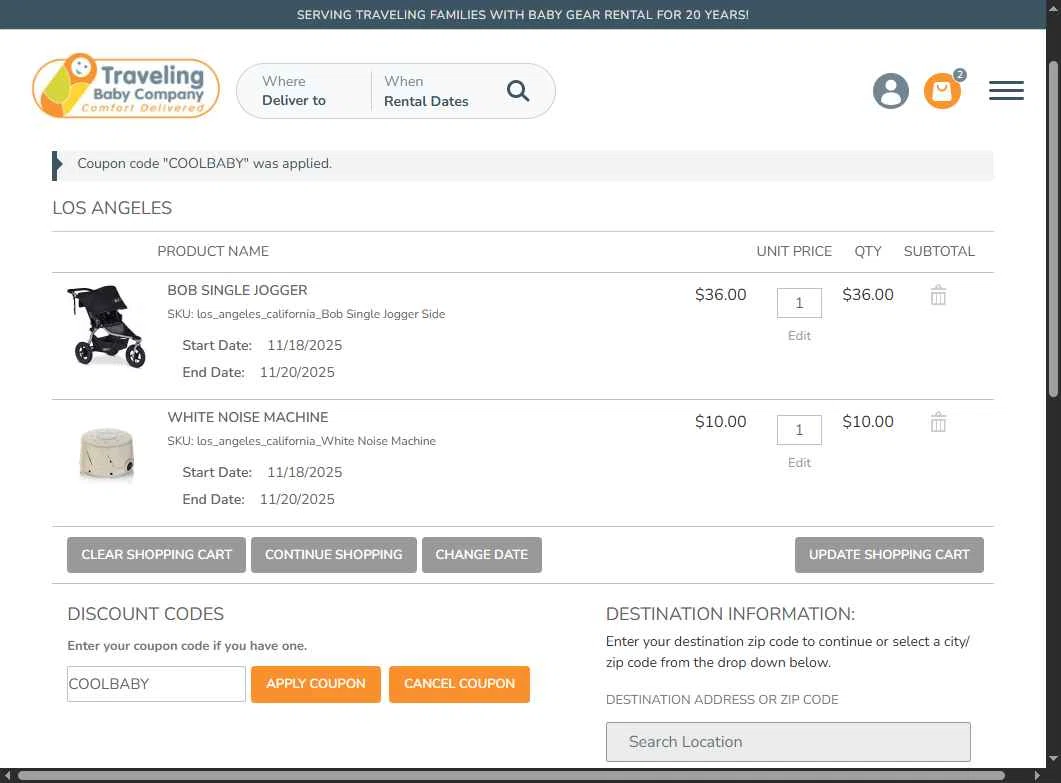Viewport: 1061px width, 783px height.
Task: Click the Cancel Coupon button
Action: (459, 684)
